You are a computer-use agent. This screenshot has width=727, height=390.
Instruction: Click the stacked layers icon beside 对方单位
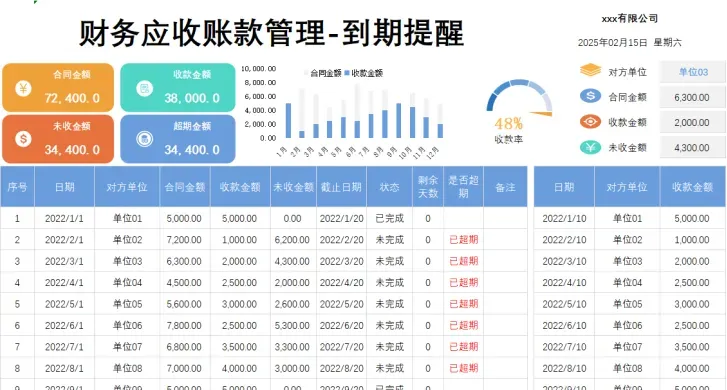pyautogui.click(x=590, y=70)
